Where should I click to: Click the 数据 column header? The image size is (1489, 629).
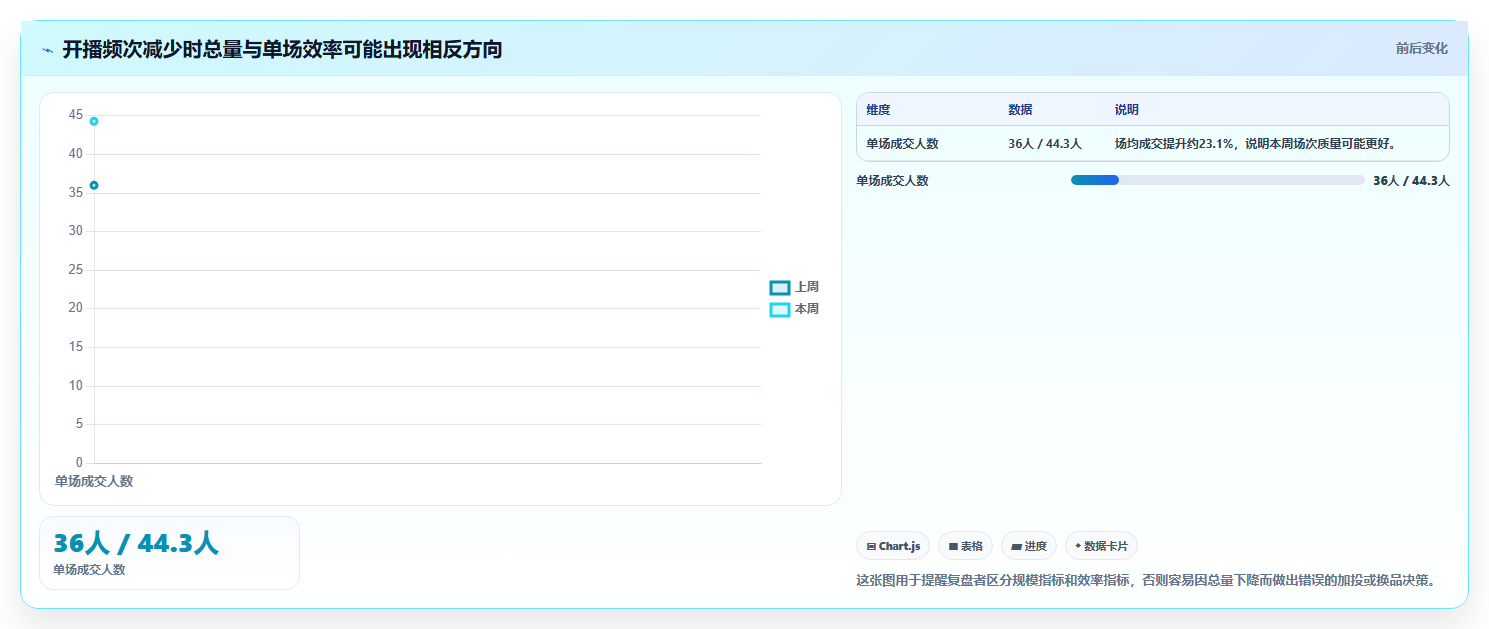point(1020,110)
